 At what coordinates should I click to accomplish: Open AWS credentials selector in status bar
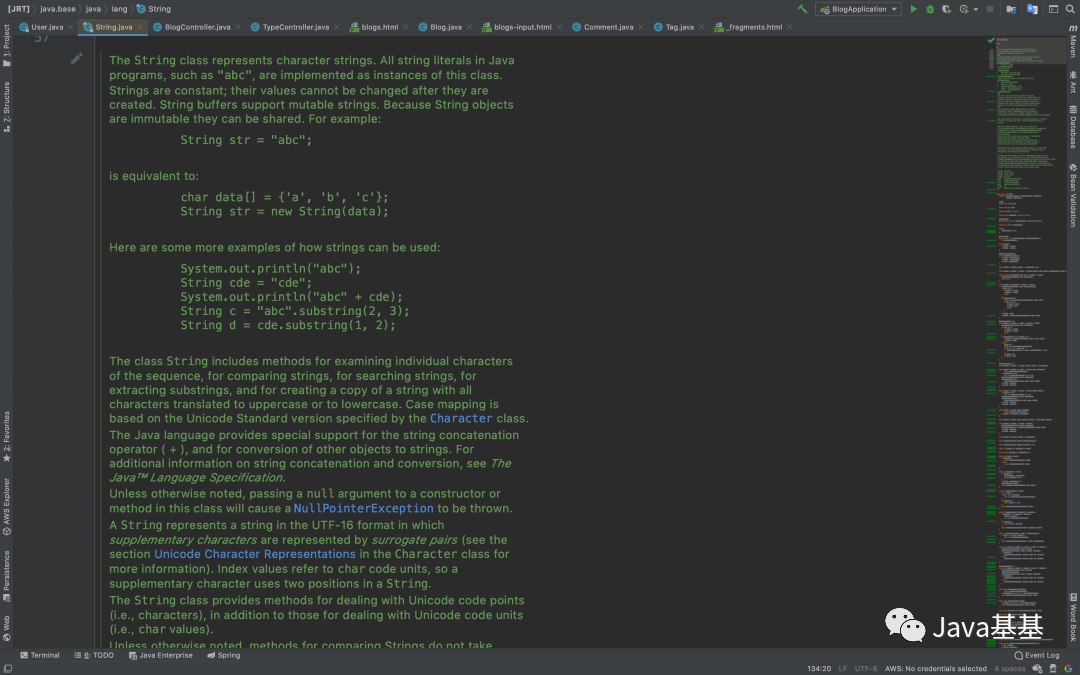[x=935, y=668]
